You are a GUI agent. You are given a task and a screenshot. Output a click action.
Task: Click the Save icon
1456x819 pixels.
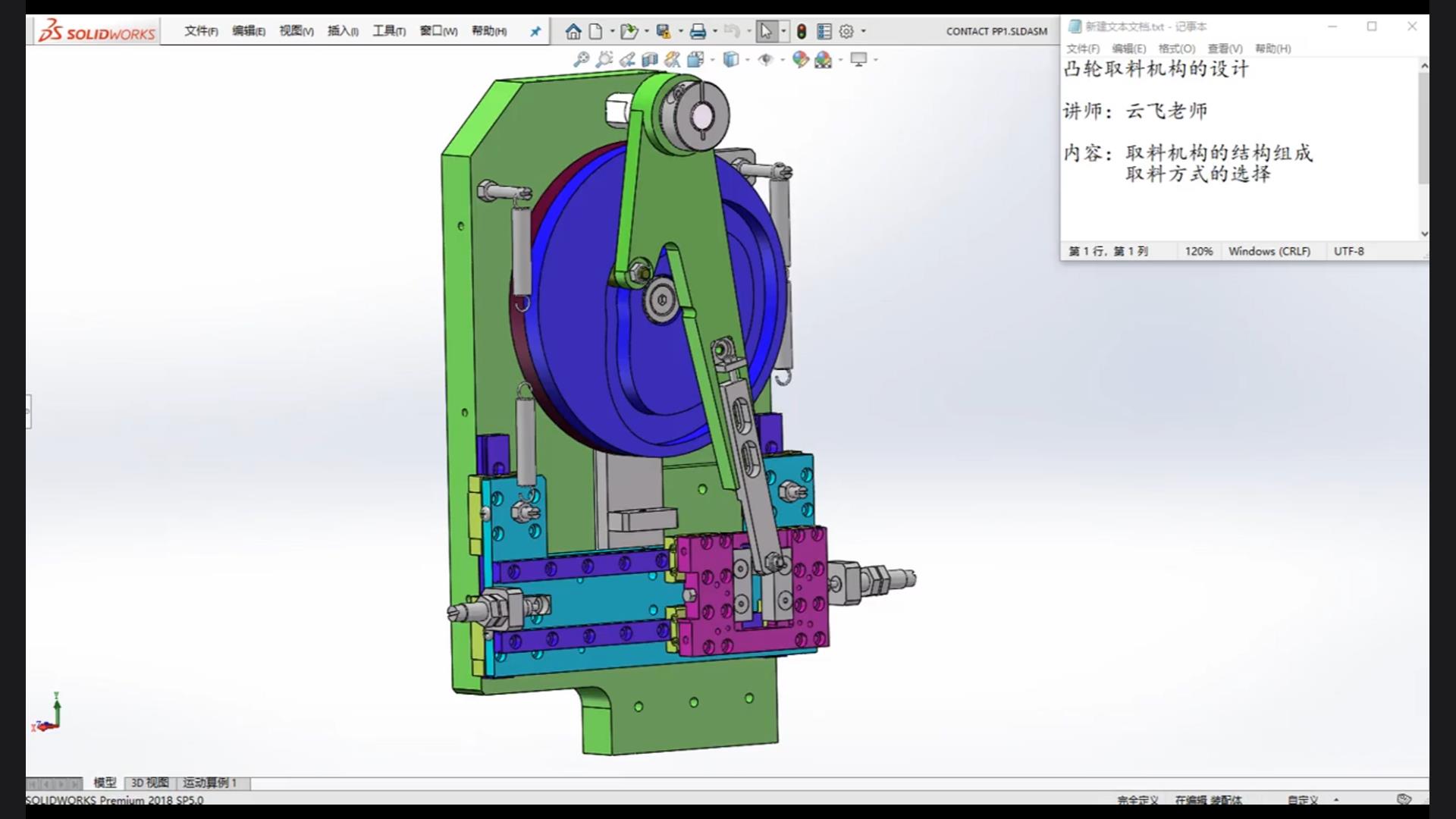click(x=664, y=31)
